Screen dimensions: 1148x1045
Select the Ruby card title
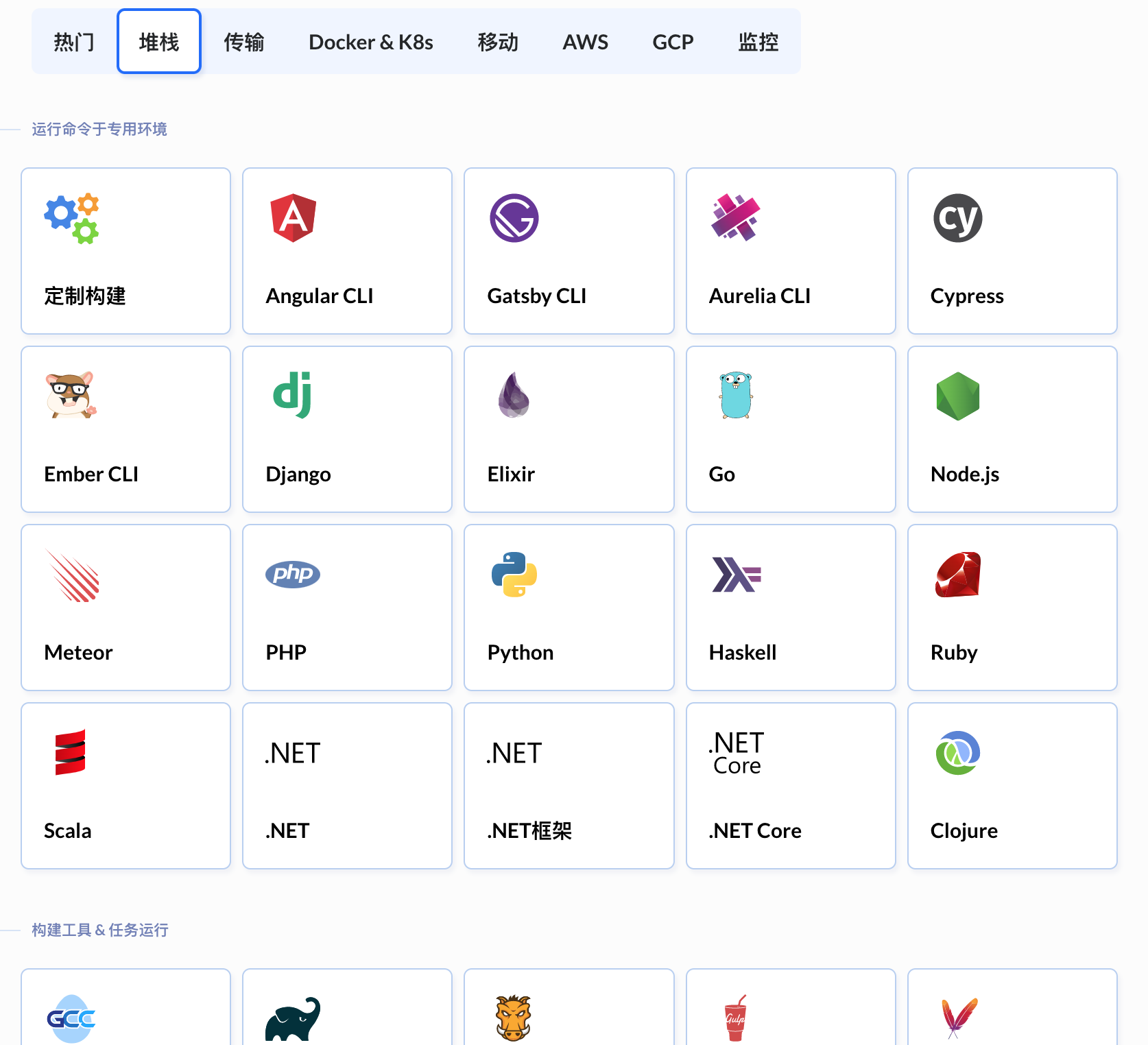tap(954, 652)
